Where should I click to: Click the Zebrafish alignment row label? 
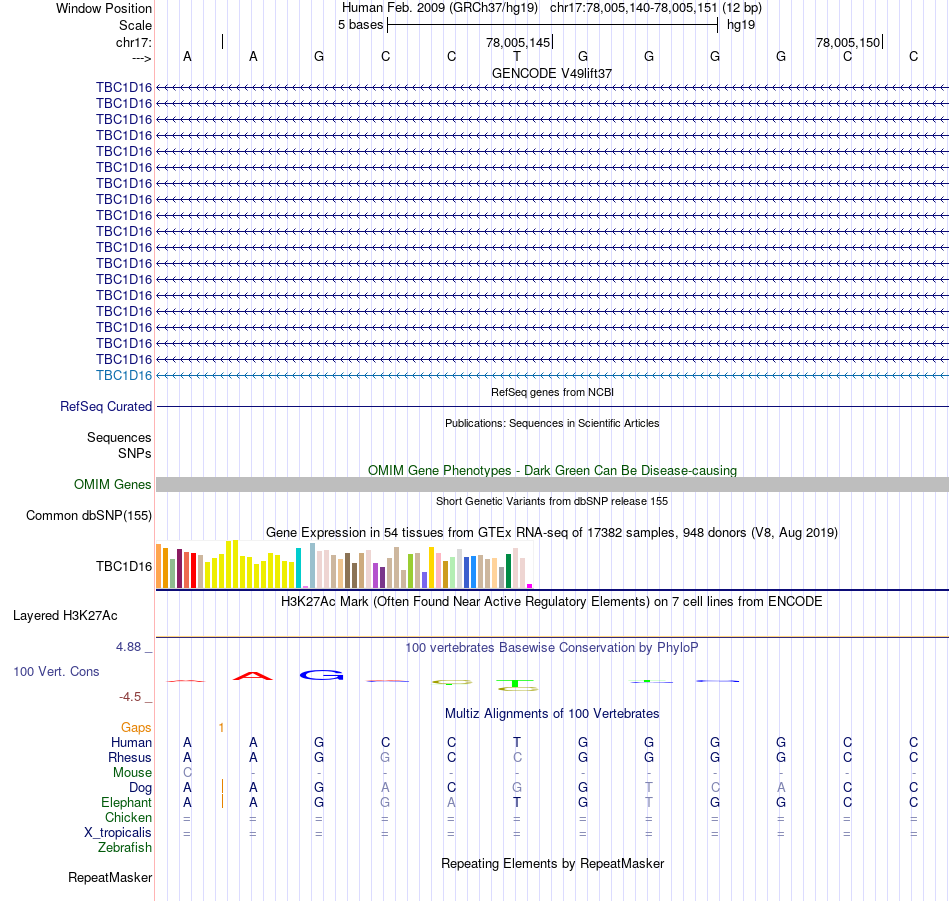[125, 847]
